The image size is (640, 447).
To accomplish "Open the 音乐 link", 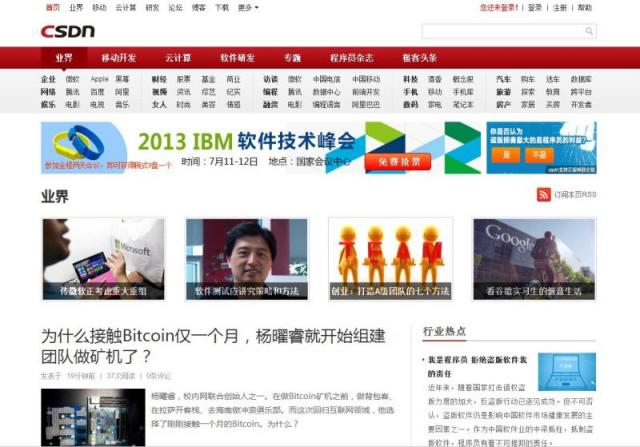I will click(122, 105).
